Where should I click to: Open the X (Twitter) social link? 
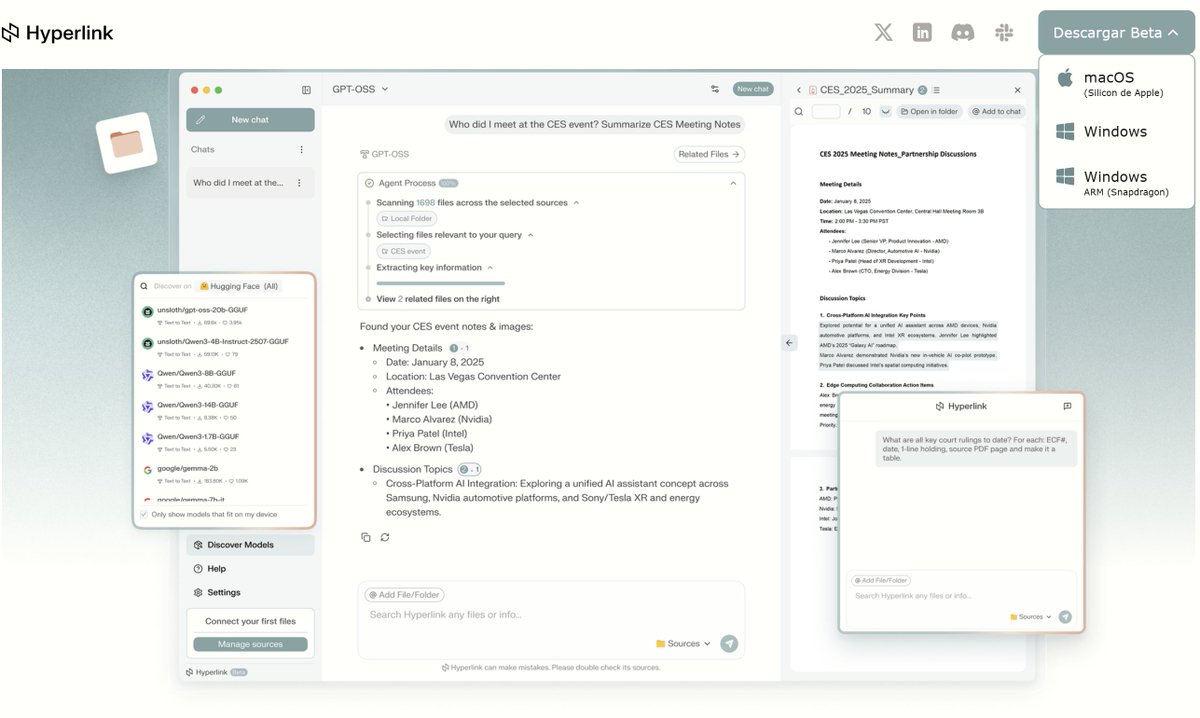pyautogui.click(x=883, y=32)
